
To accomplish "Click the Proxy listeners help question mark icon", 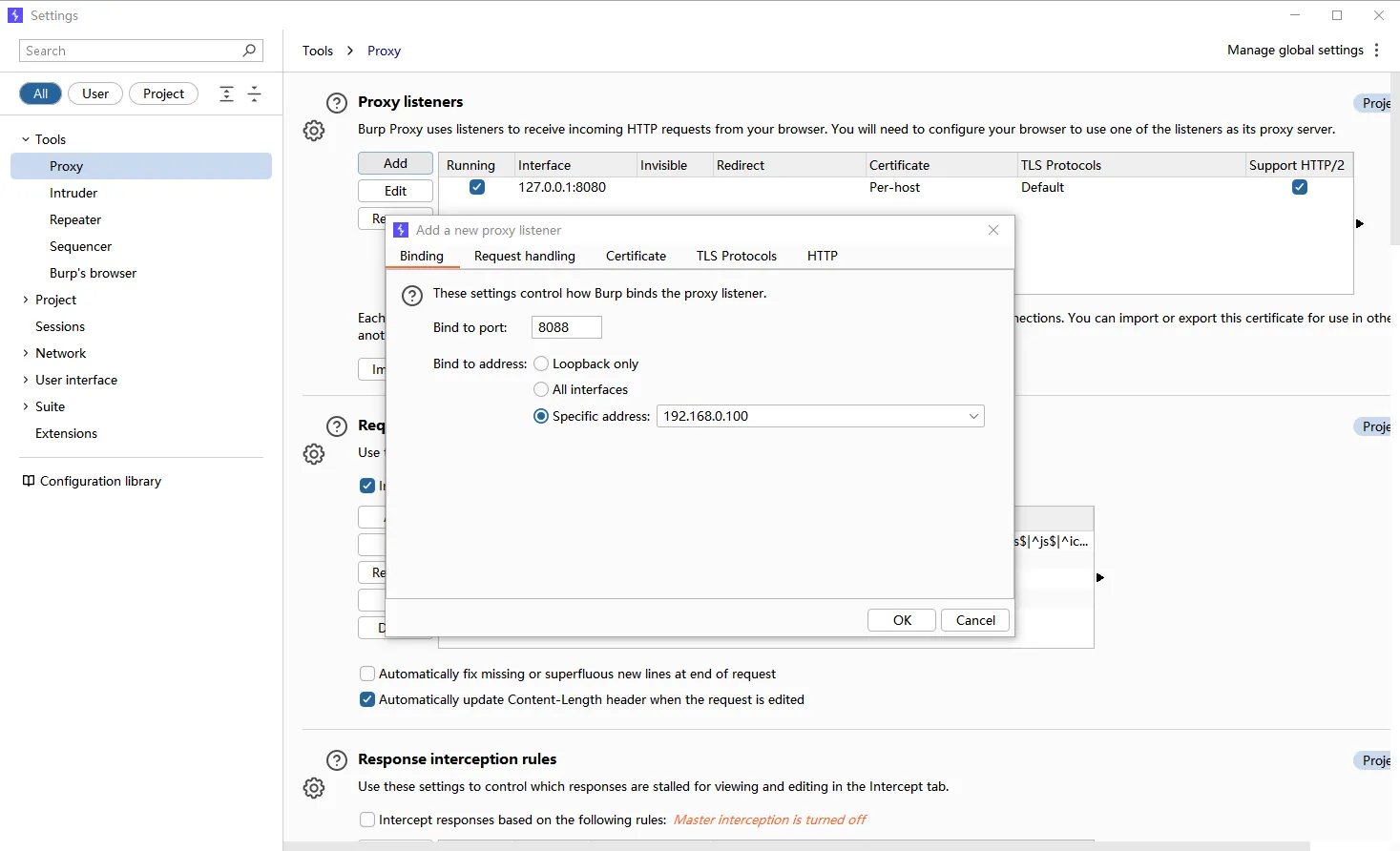I will click(x=337, y=103).
